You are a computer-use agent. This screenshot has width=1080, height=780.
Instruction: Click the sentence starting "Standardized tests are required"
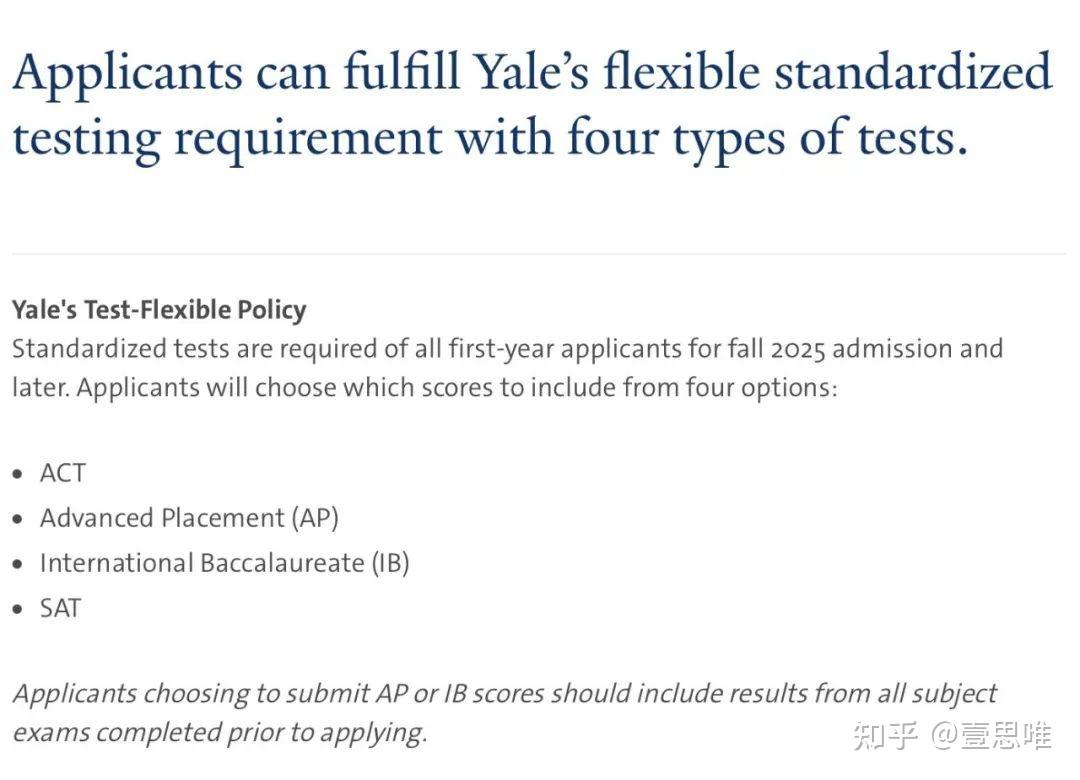tap(507, 349)
